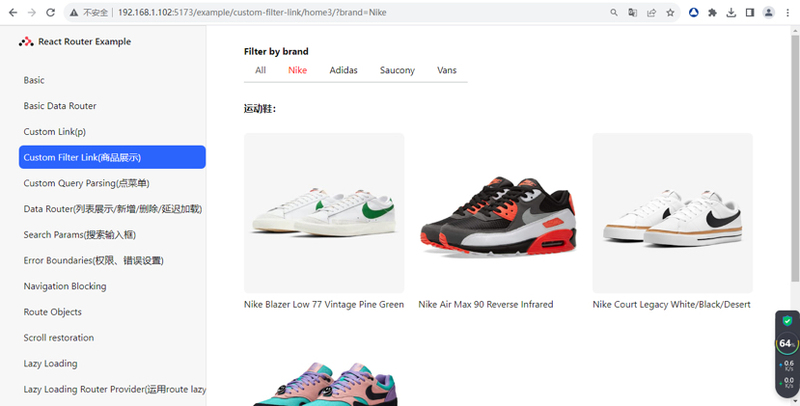Click the scrollbar up arrow
Image resolution: width=800 pixels, height=406 pixels.
coord(795,31)
